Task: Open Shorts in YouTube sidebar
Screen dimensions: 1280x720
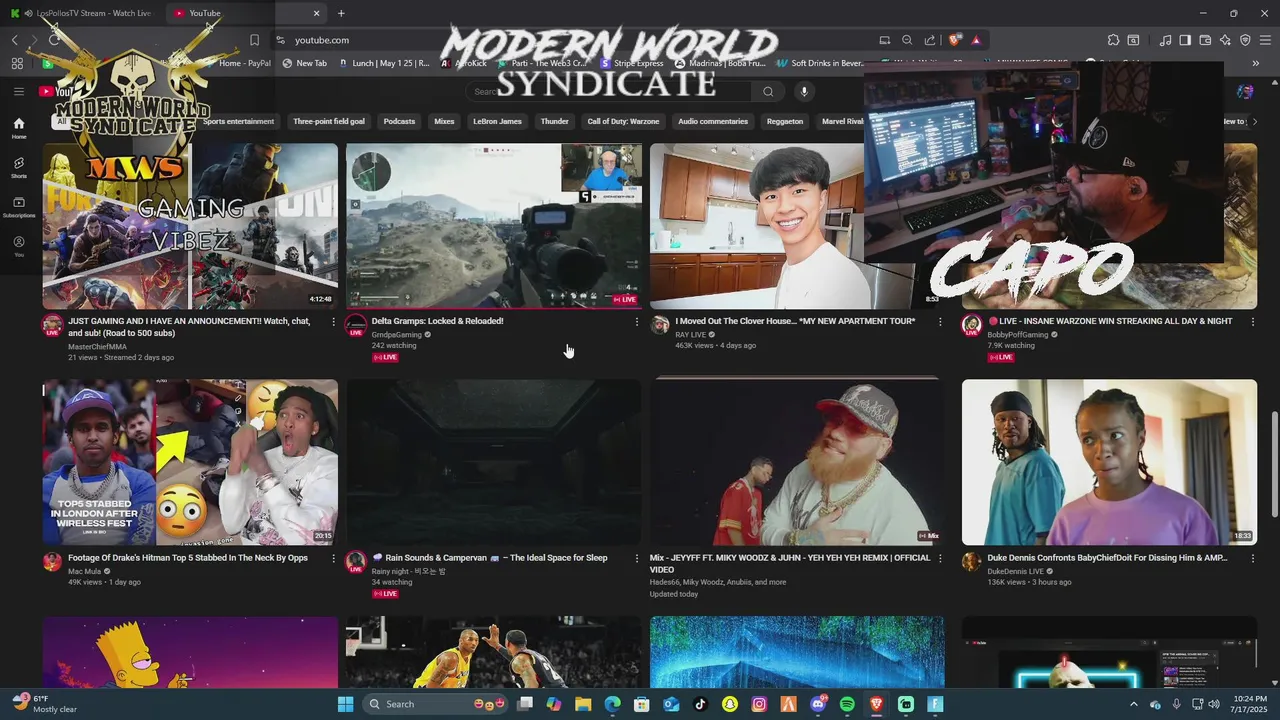Action: (18, 167)
